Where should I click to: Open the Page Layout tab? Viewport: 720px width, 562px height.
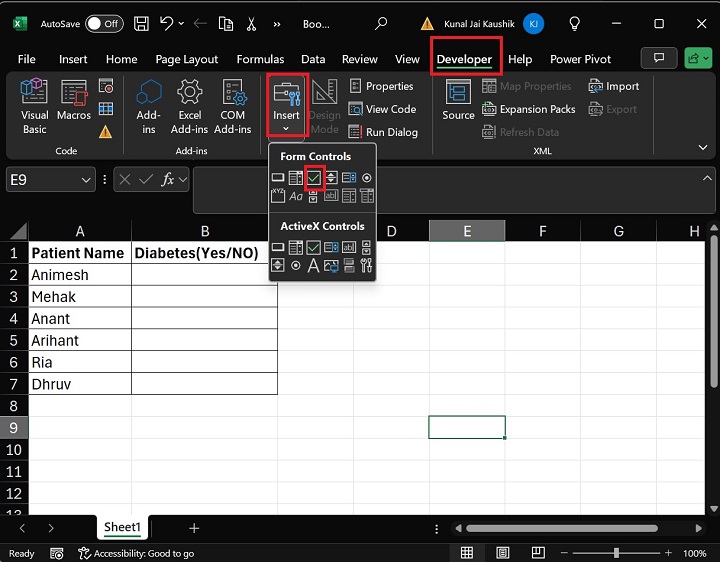coord(187,59)
